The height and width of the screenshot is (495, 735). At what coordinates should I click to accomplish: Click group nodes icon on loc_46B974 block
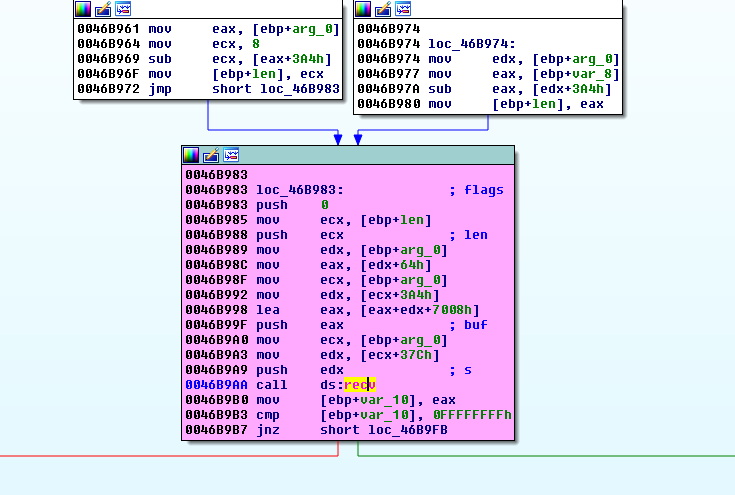(403, 8)
